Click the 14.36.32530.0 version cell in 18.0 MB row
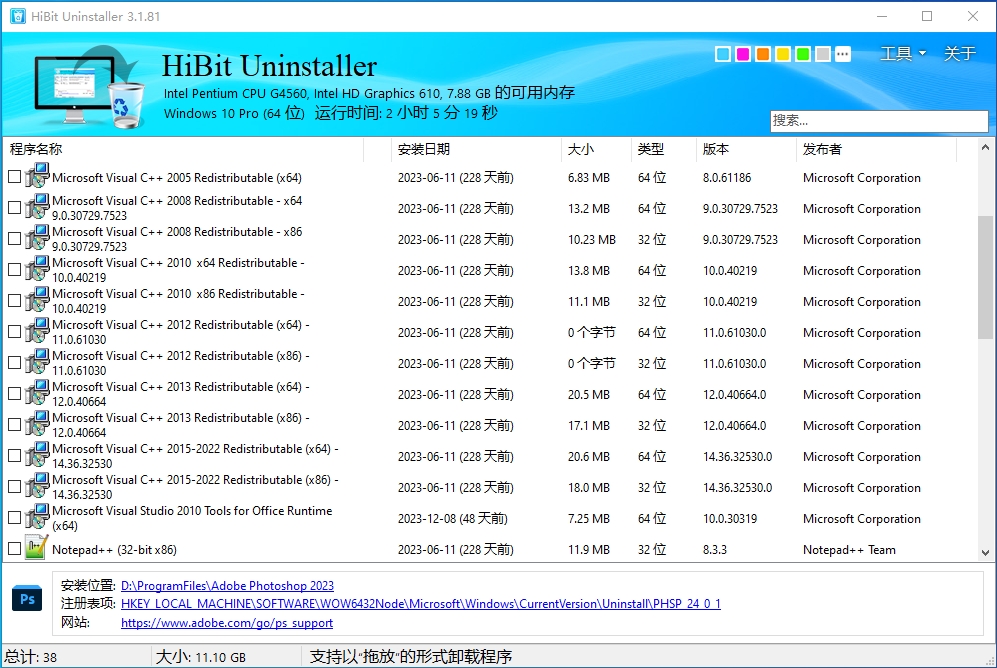The image size is (997, 668). tap(738, 488)
